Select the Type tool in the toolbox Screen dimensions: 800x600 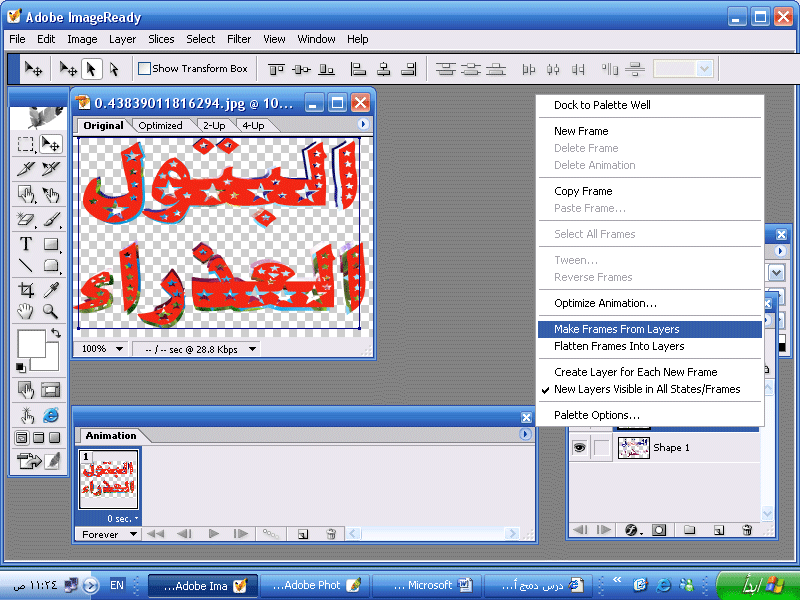(x=26, y=244)
